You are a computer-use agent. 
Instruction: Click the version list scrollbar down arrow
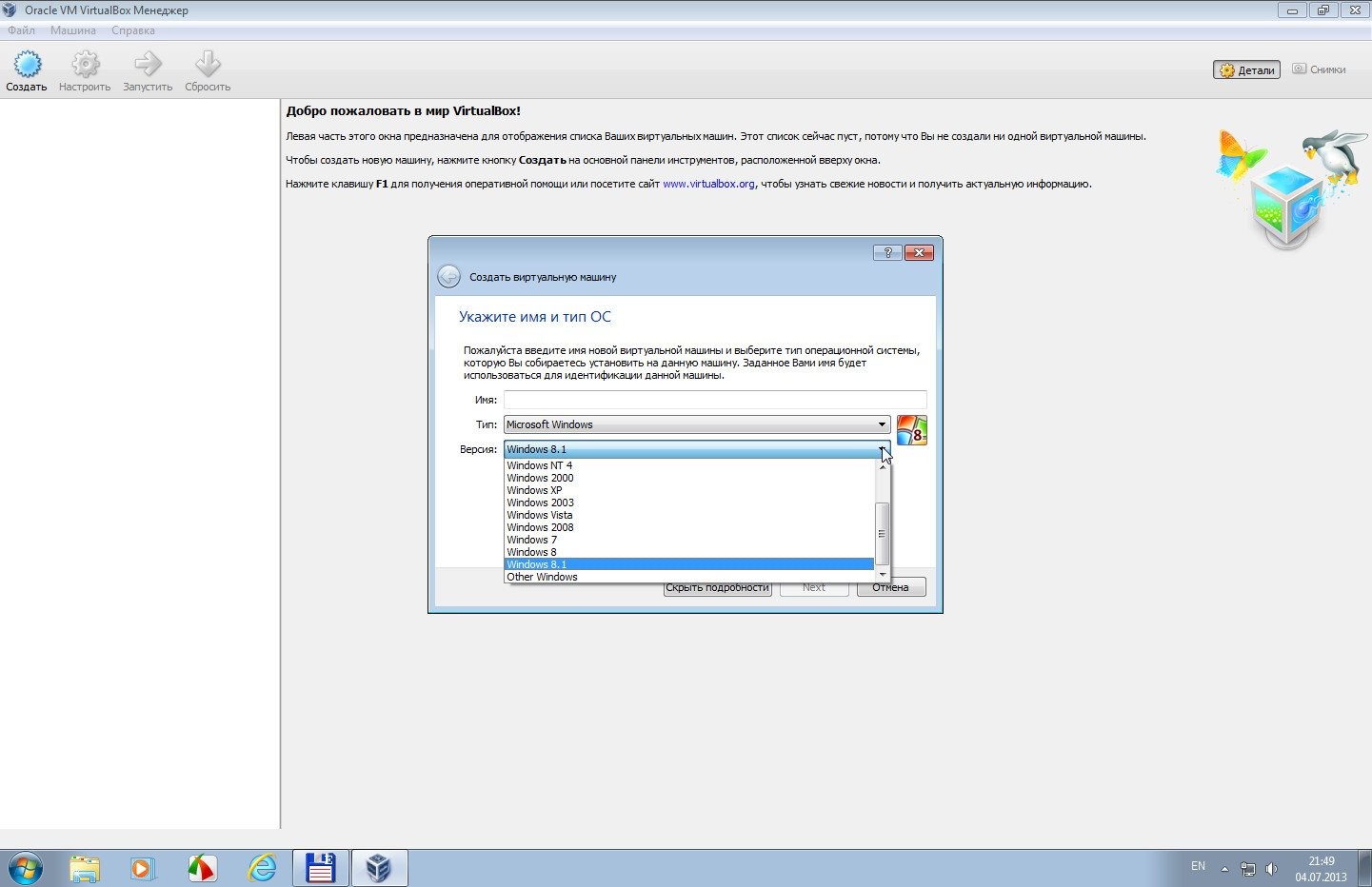(x=883, y=575)
